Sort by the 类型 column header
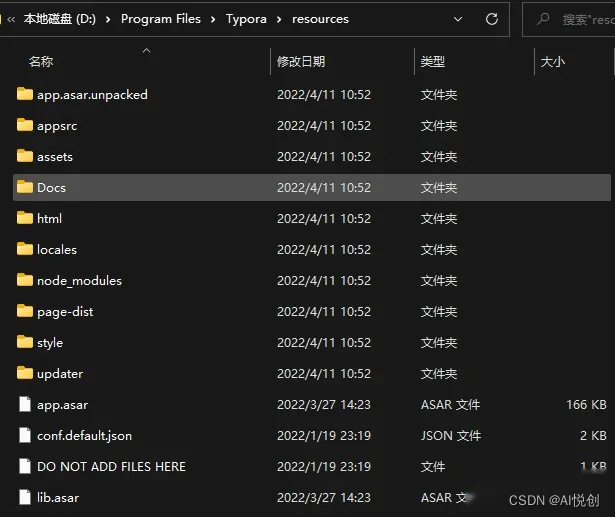Image resolution: width=615 pixels, height=517 pixels. (433, 62)
